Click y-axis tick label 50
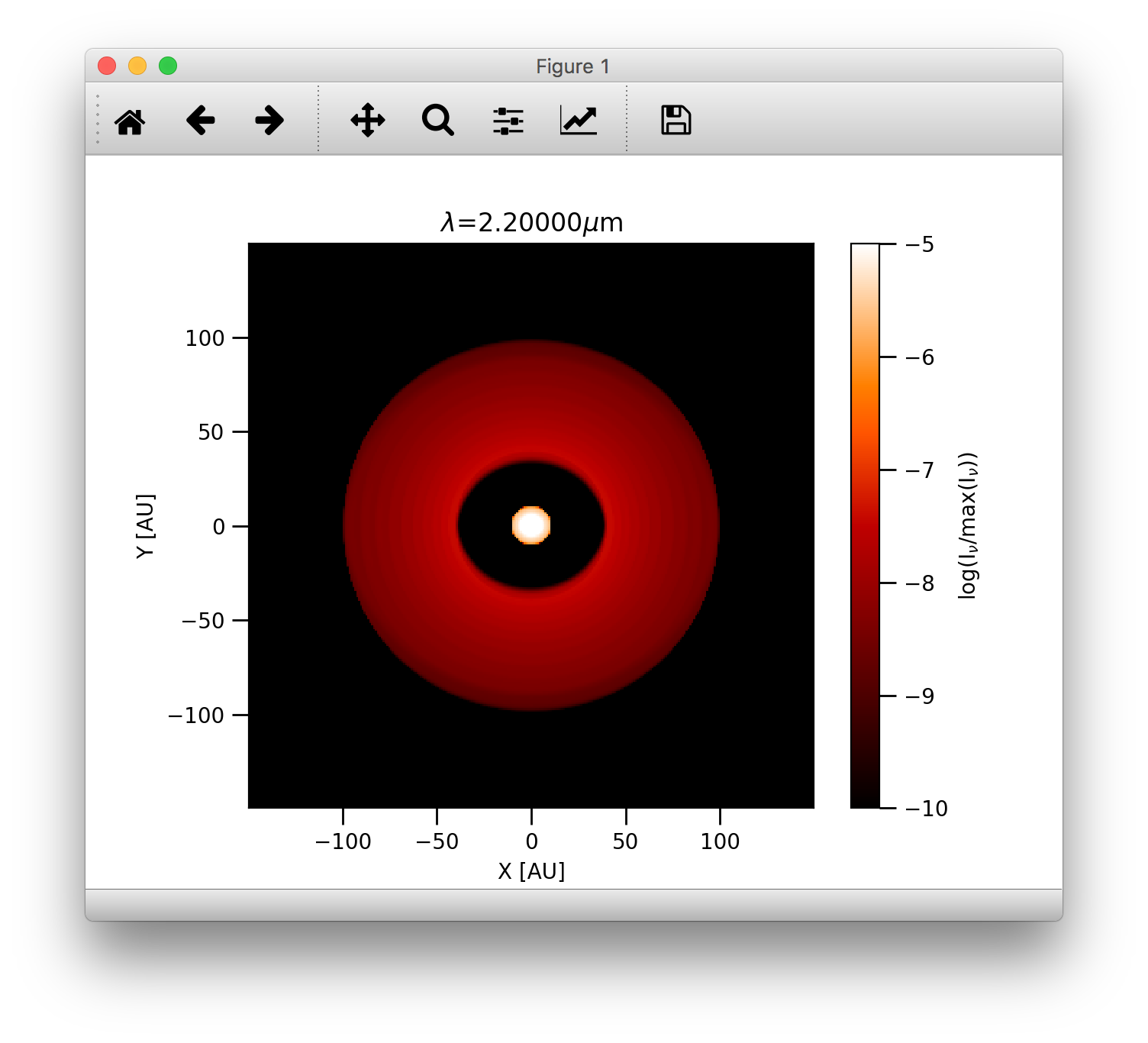This screenshot has height=1043, width=1148. pos(211,432)
